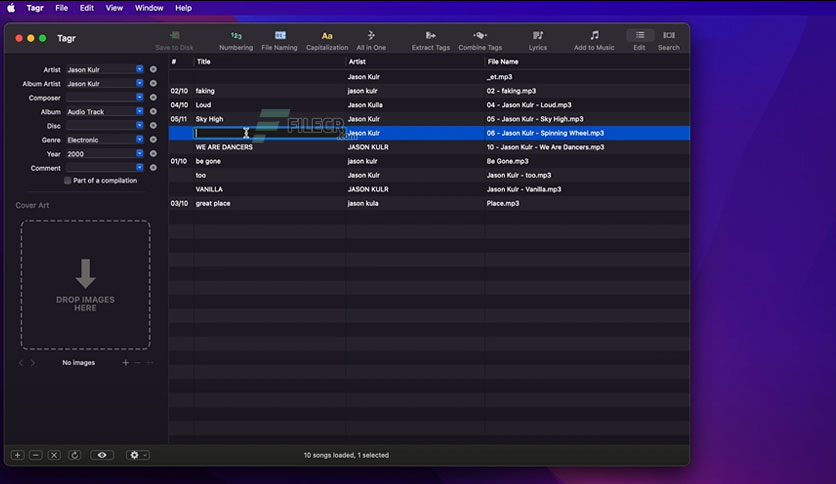Select the 'faking' song row
This screenshot has width=836, height=484.
click(429, 91)
